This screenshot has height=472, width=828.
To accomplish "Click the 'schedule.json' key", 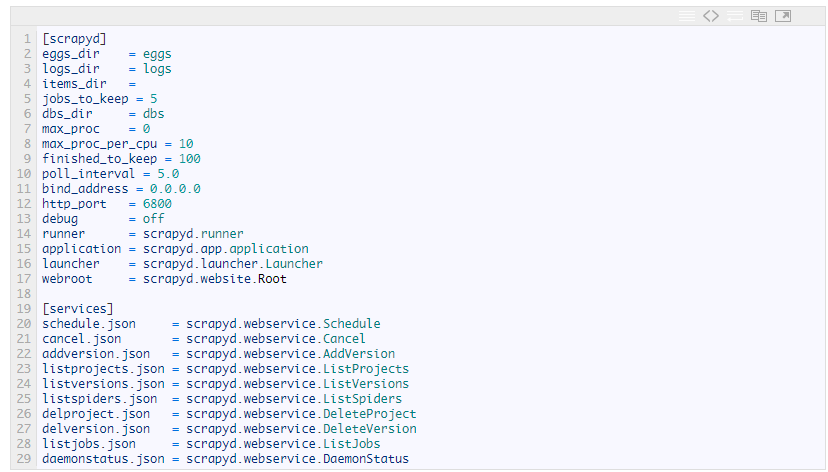I will tap(89, 324).
